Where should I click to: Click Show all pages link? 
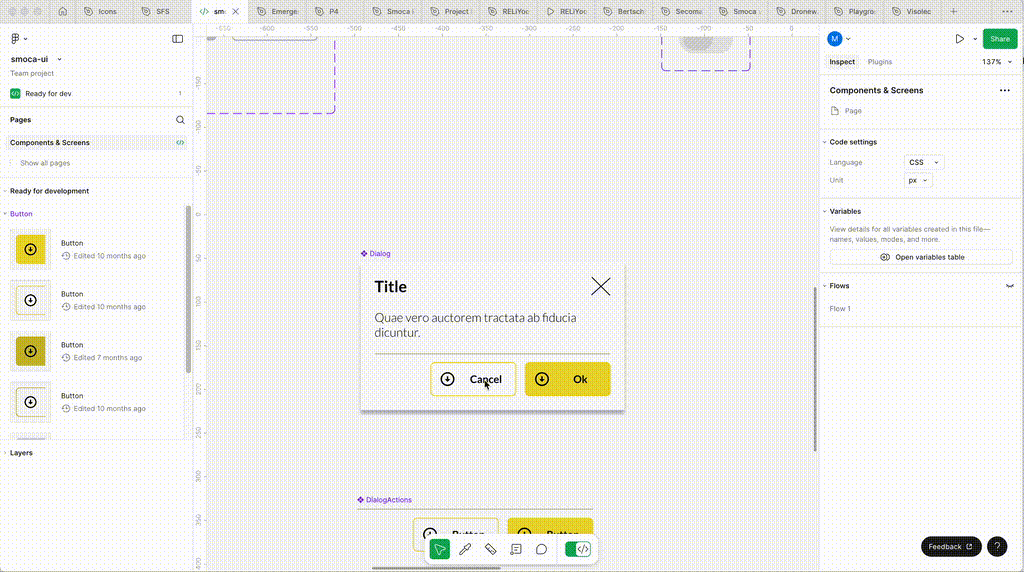pos(45,163)
